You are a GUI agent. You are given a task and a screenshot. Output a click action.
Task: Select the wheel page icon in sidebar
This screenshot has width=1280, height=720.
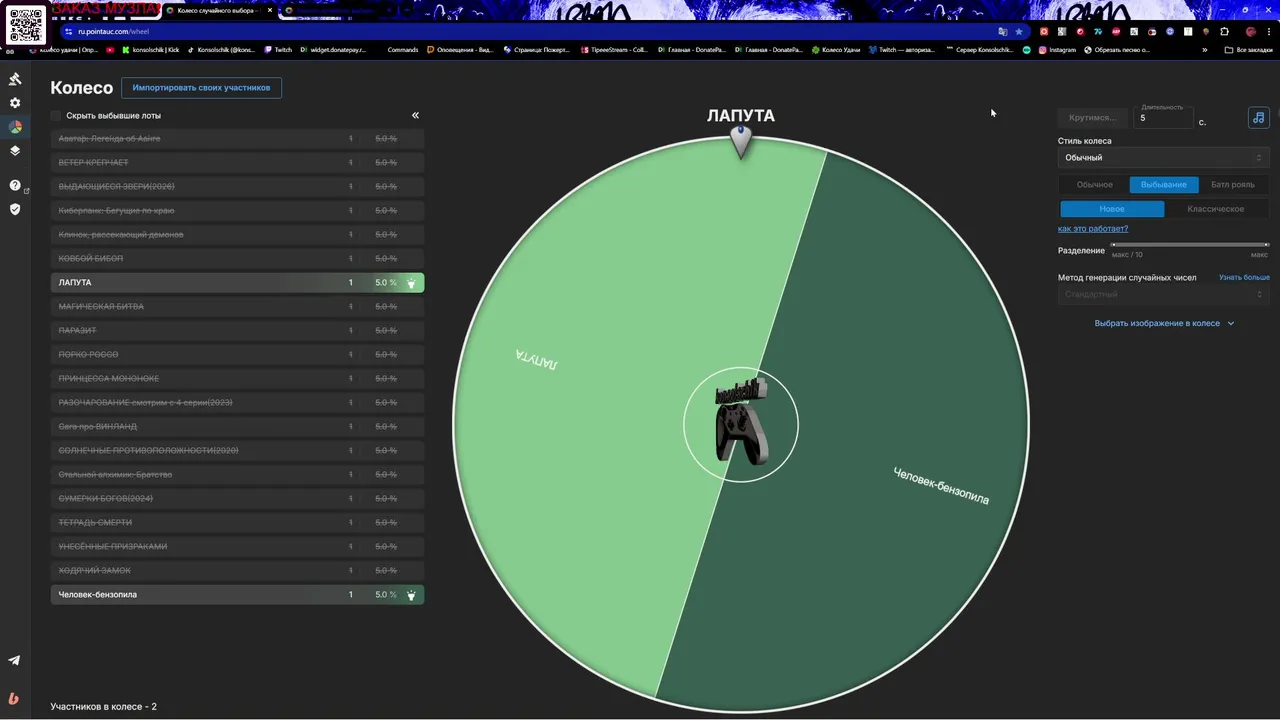[x=15, y=127]
